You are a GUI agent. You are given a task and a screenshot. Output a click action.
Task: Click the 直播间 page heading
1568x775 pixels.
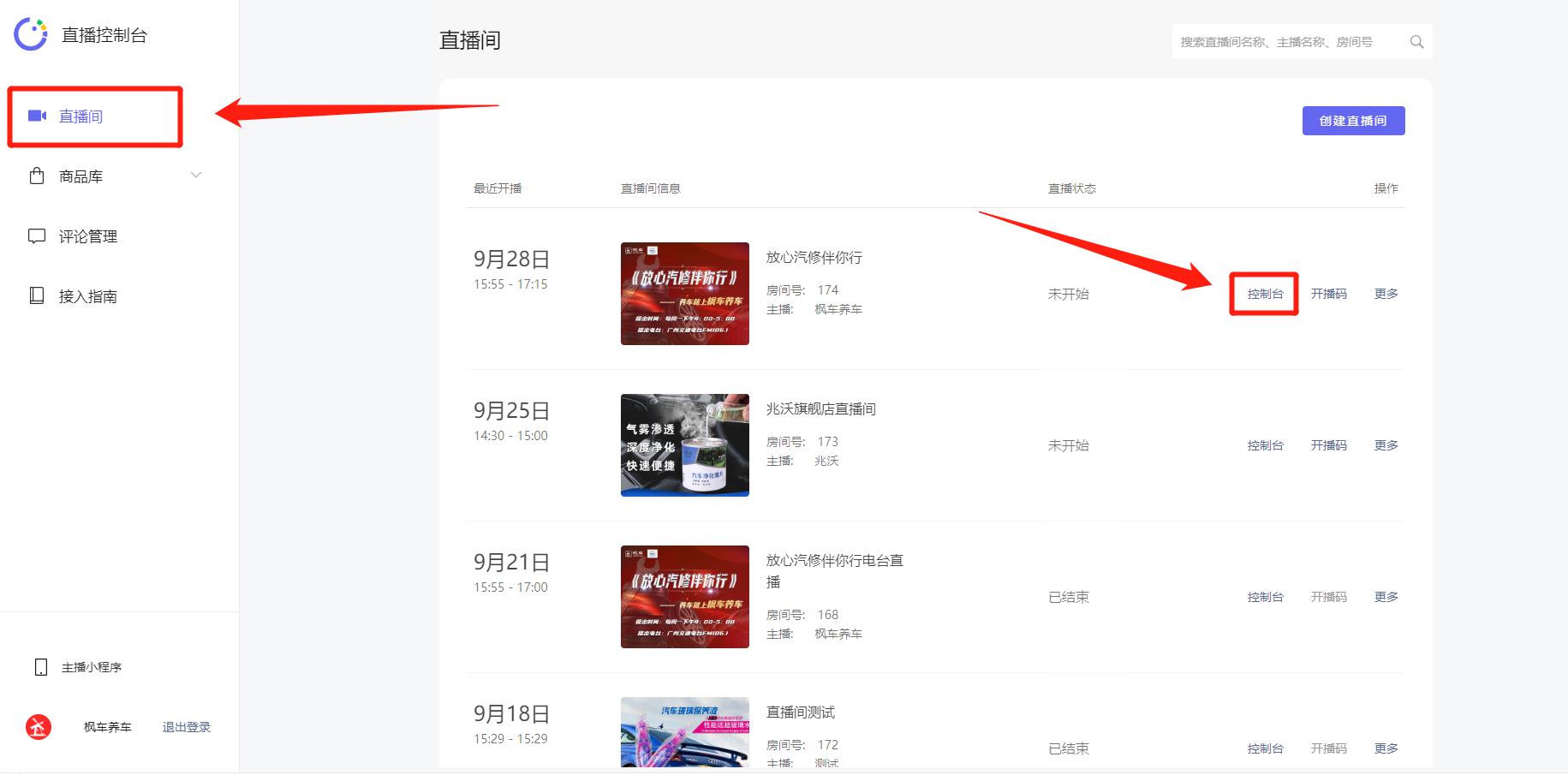(x=470, y=40)
